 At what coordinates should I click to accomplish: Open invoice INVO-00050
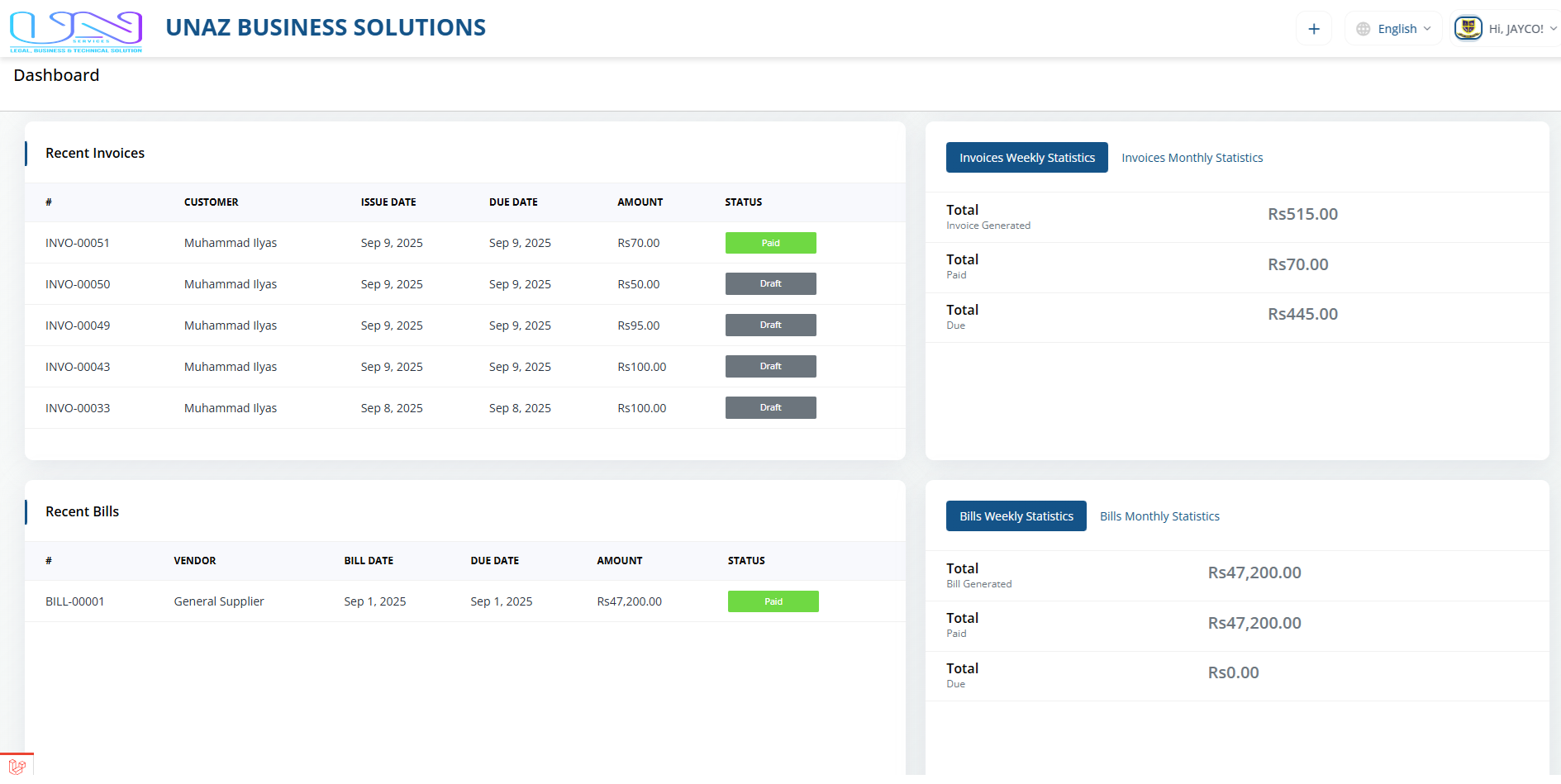click(78, 284)
